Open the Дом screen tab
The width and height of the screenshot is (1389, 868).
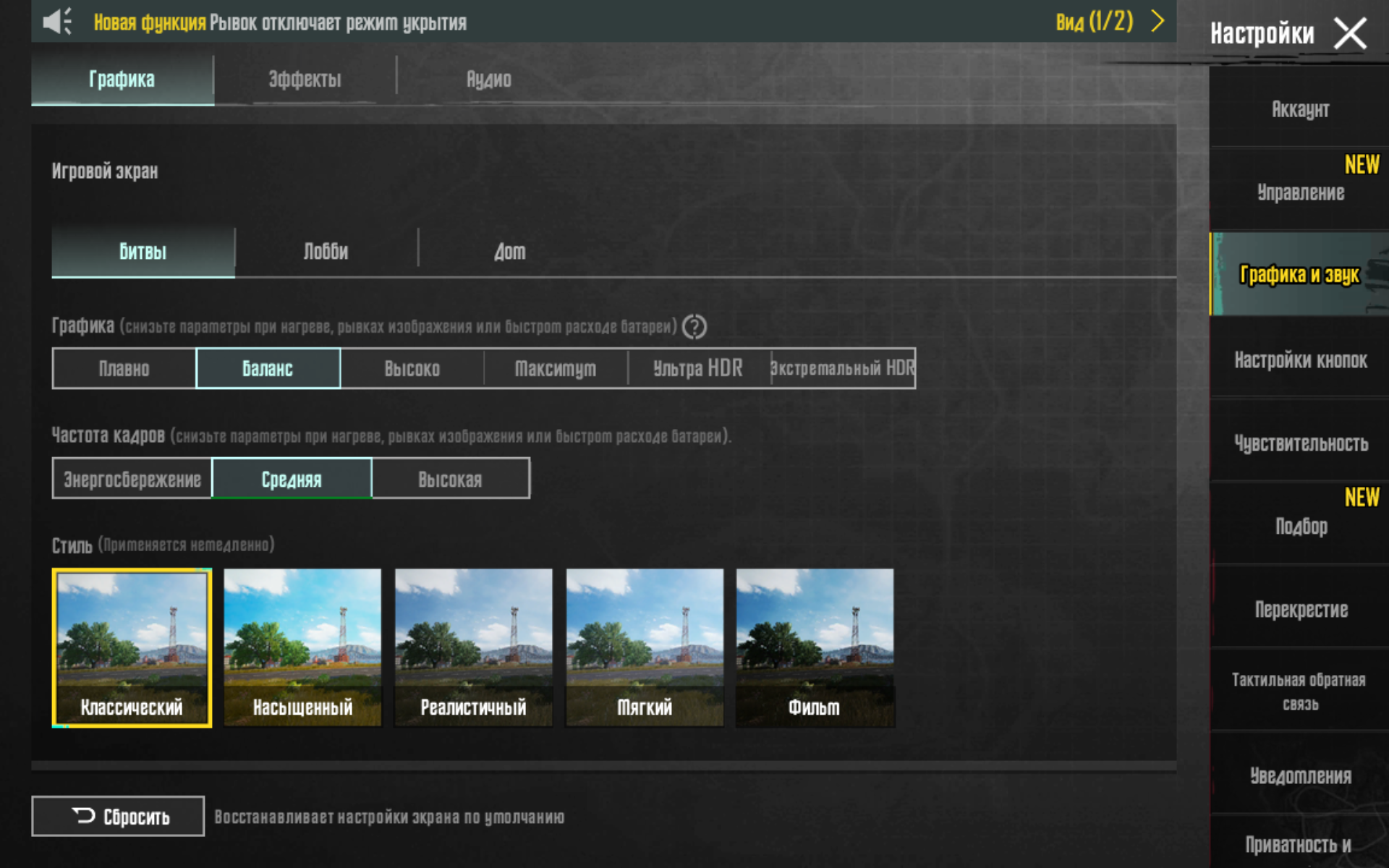point(509,252)
